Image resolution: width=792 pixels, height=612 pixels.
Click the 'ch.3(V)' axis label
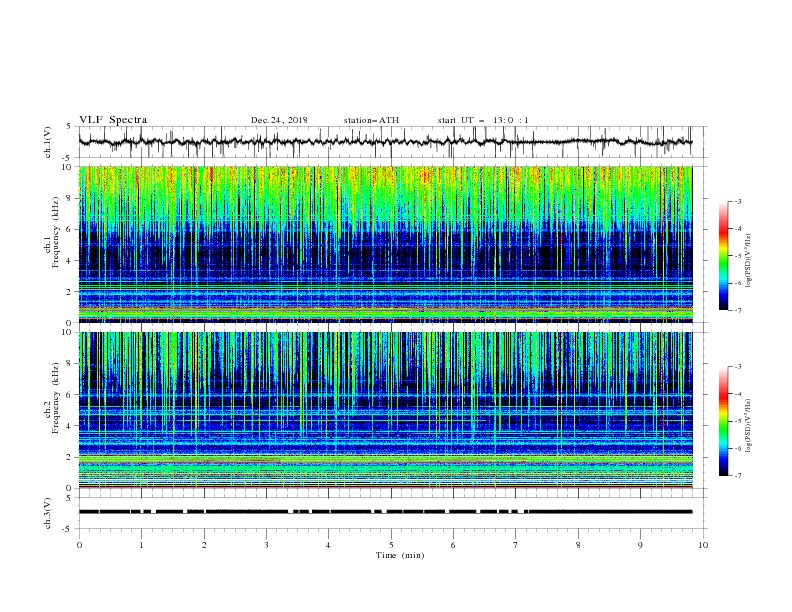point(48,513)
